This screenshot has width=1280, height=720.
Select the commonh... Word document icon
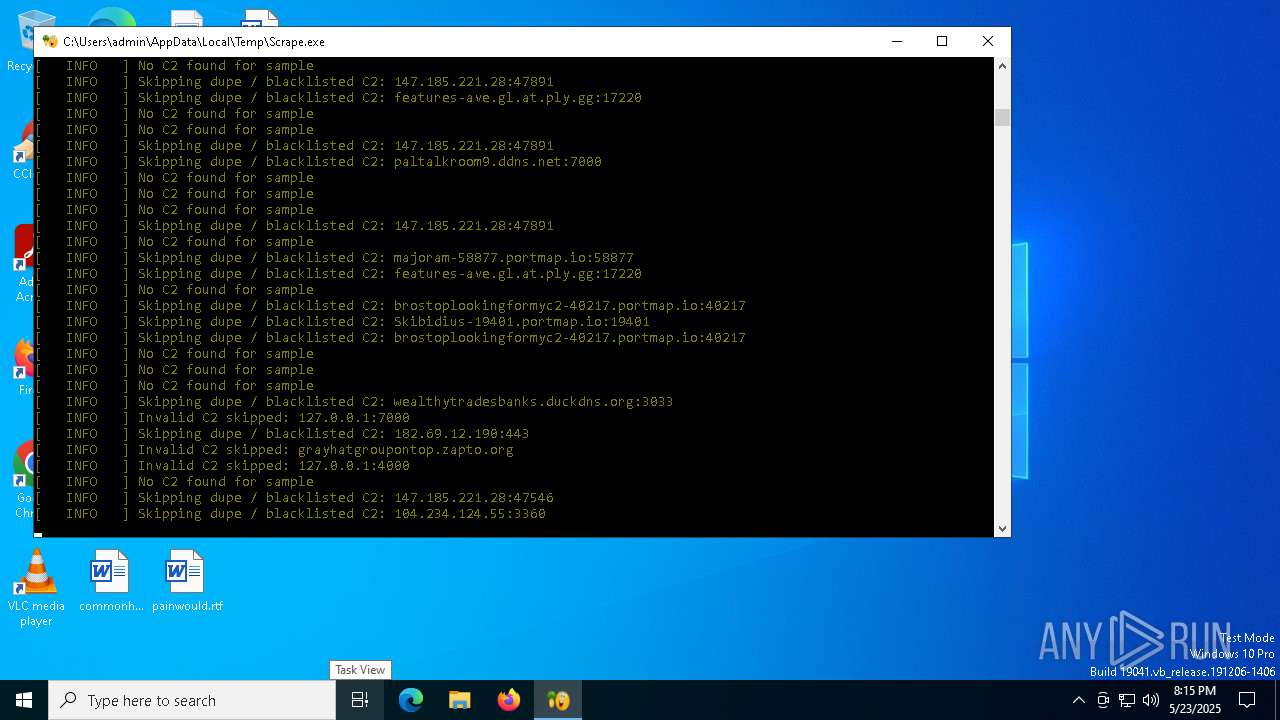click(x=111, y=581)
